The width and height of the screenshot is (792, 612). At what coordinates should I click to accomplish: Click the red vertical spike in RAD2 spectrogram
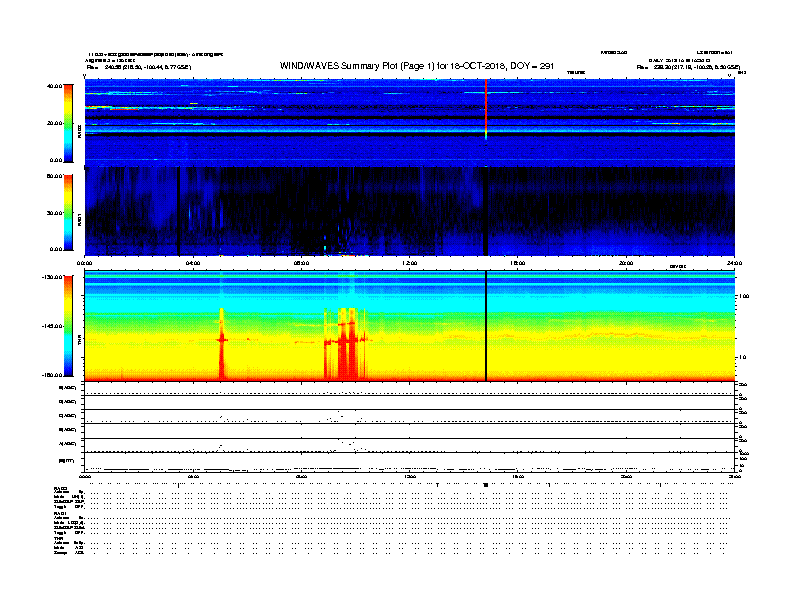[x=486, y=109]
